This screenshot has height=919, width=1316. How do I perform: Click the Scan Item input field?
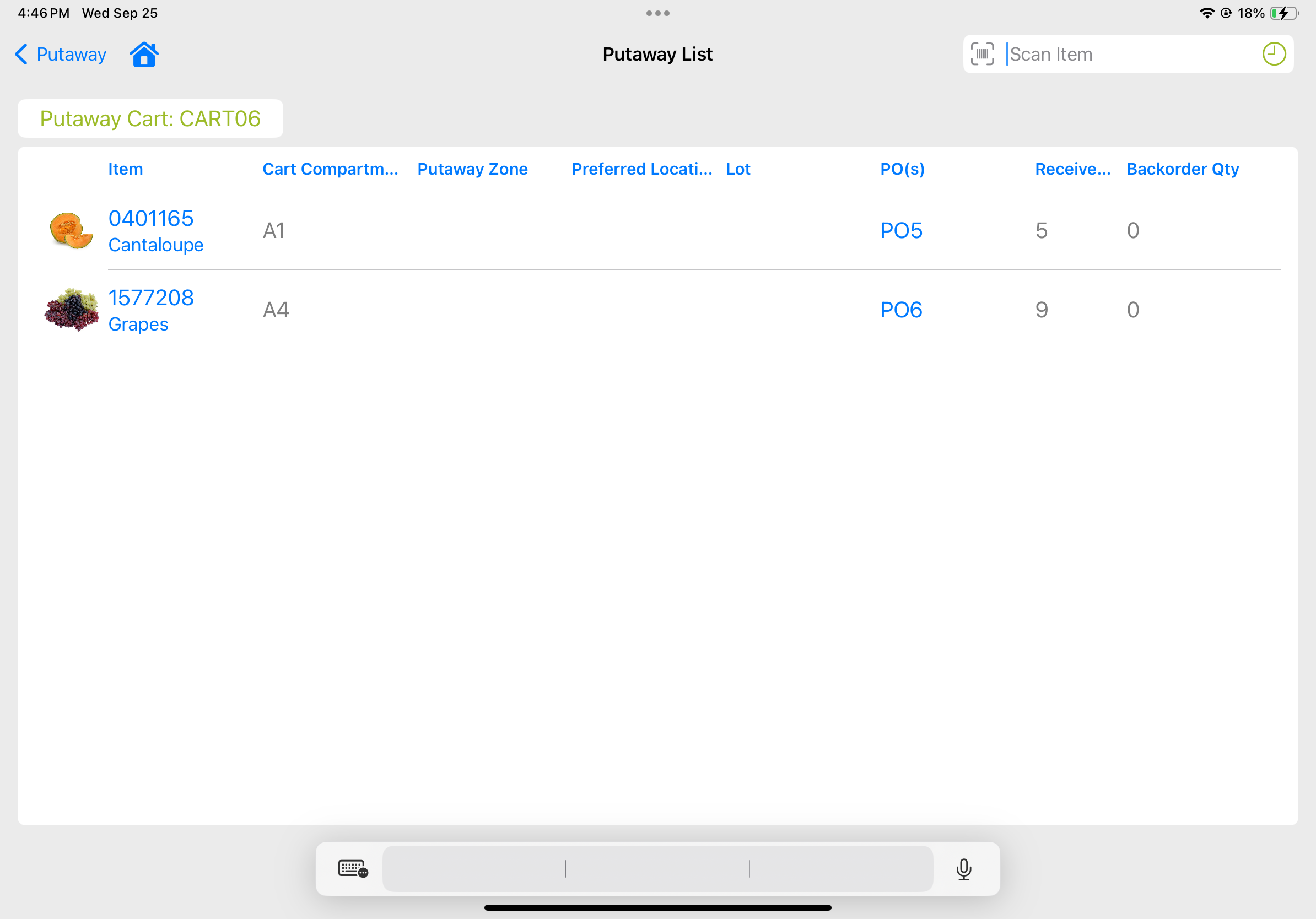(1124, 55)
